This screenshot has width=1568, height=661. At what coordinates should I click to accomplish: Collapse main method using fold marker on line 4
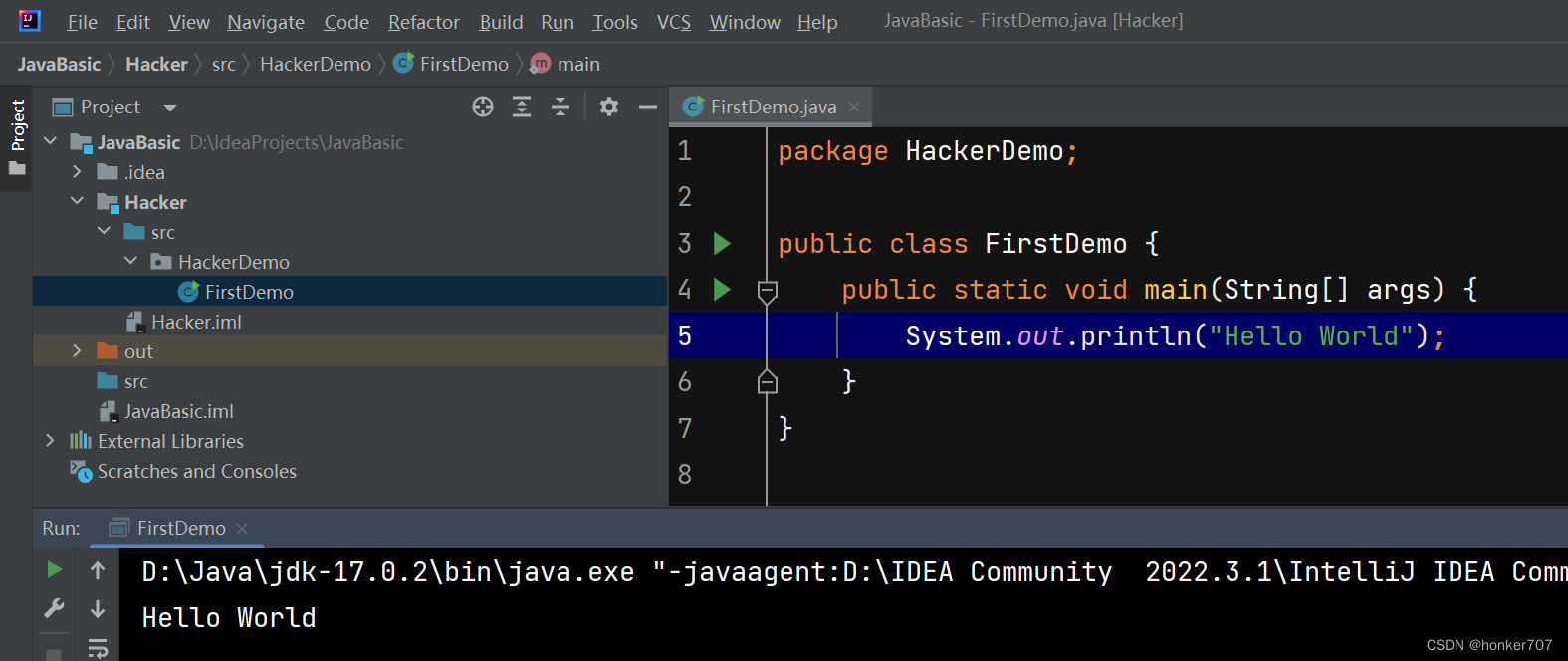tap(768, 291)
